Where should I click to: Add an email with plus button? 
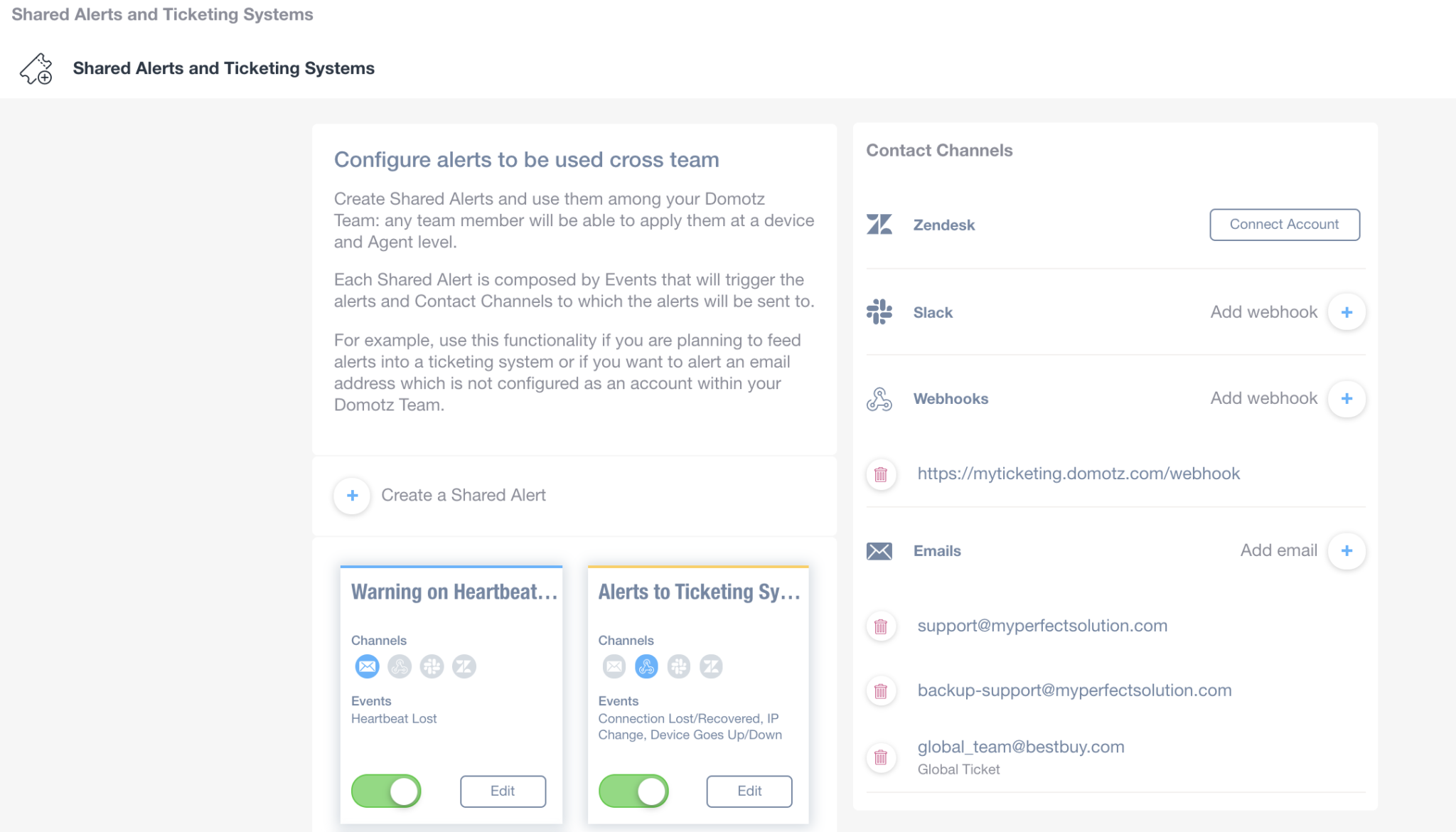click(1347, 550)
